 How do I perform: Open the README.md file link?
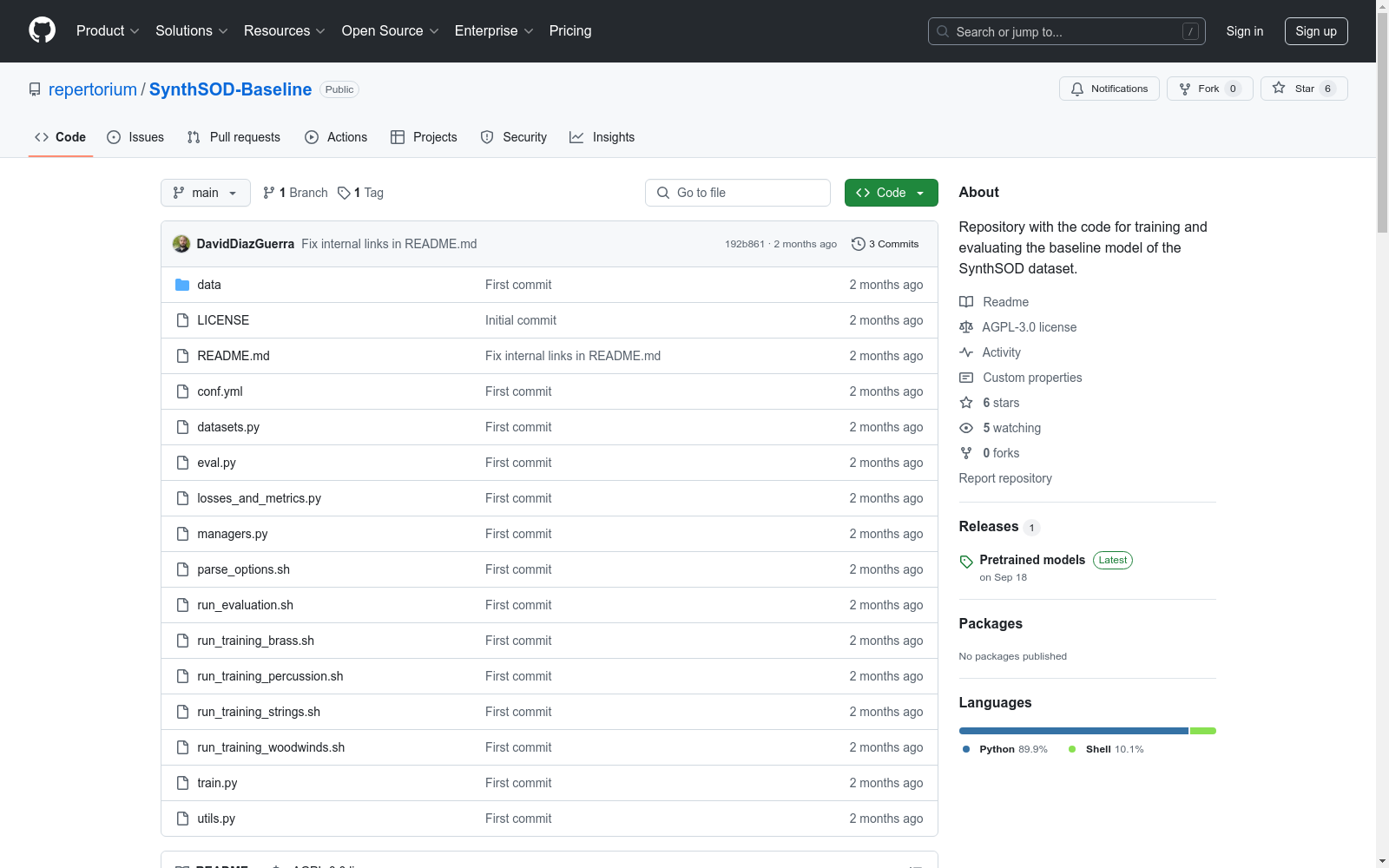click(x=234, y=356)
